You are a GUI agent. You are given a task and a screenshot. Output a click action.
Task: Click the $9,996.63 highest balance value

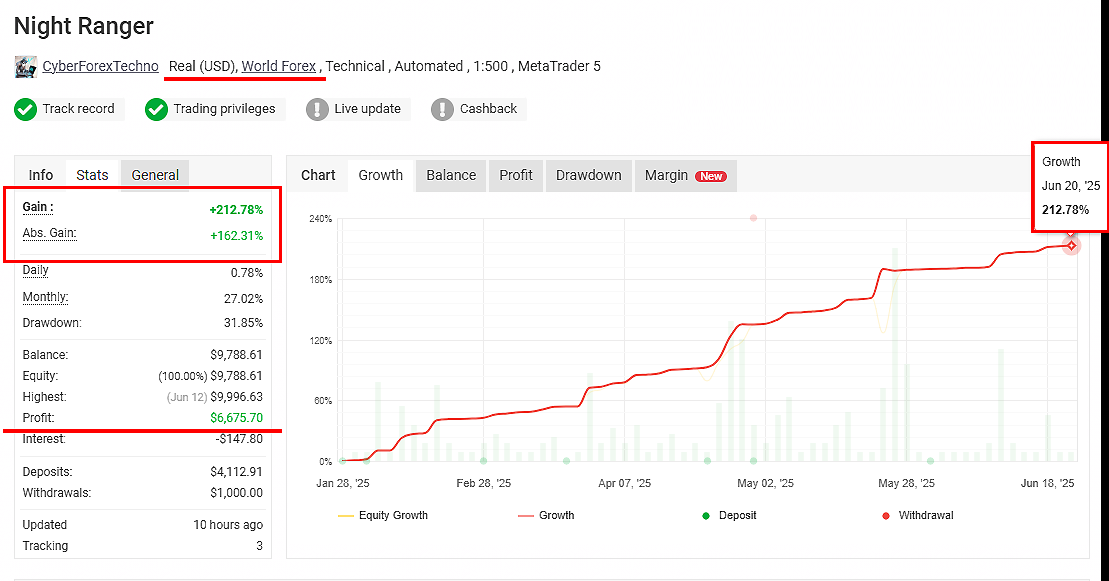[236, 397]
